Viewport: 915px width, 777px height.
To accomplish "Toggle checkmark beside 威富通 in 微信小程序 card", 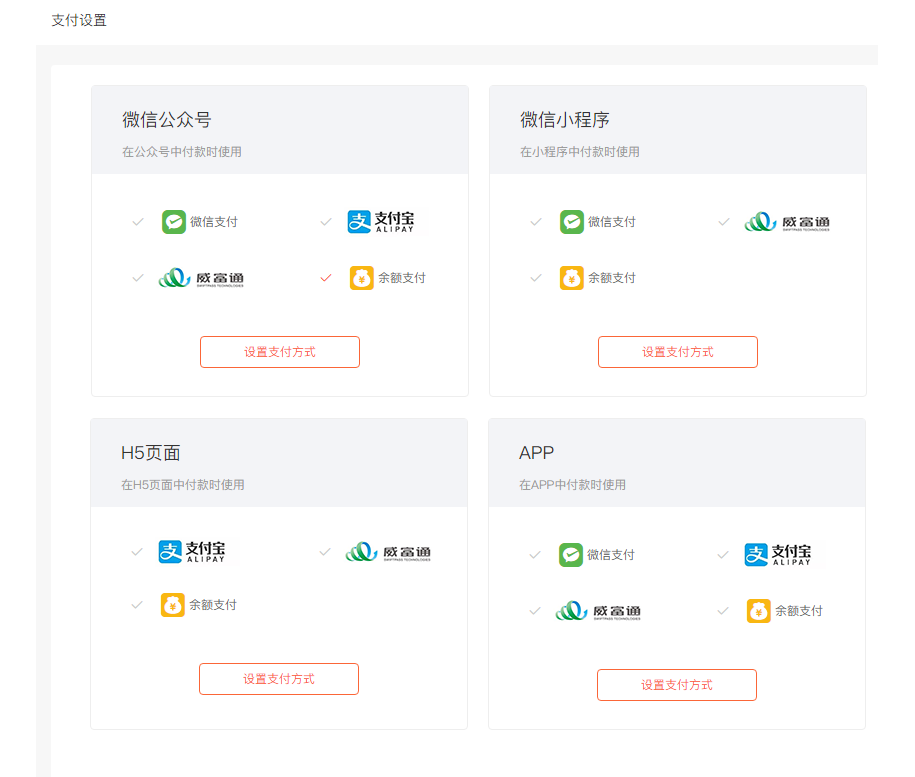I will tap(724, 222).
